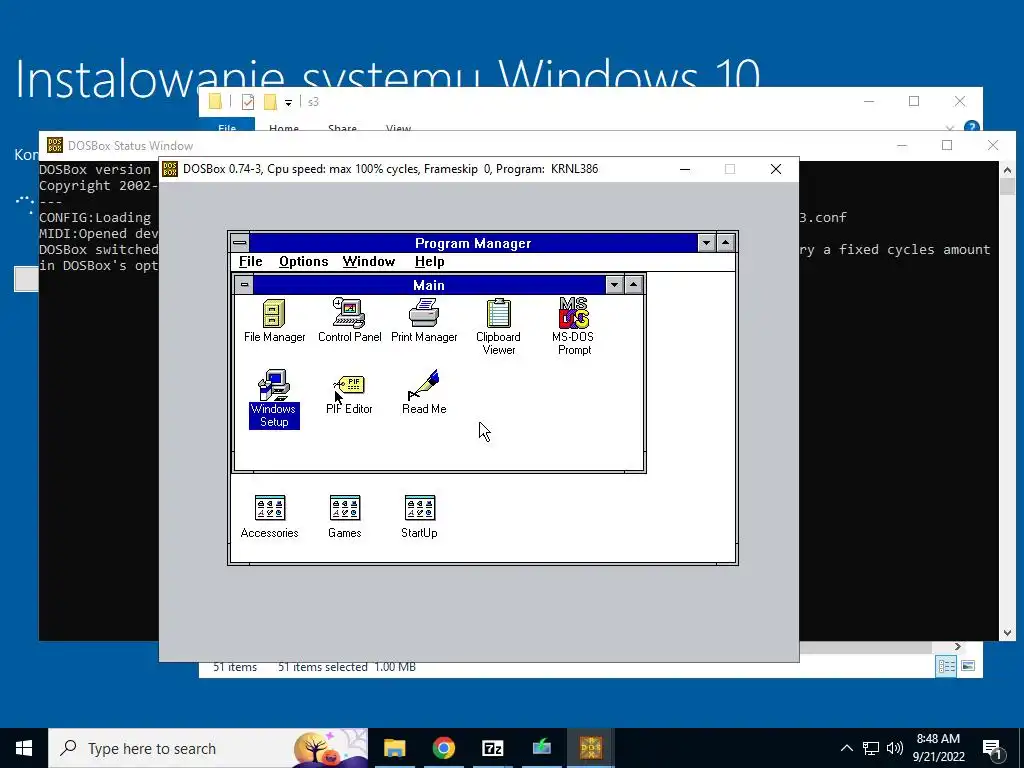
Task: Open the notification center icon
Action: point(992,748)
